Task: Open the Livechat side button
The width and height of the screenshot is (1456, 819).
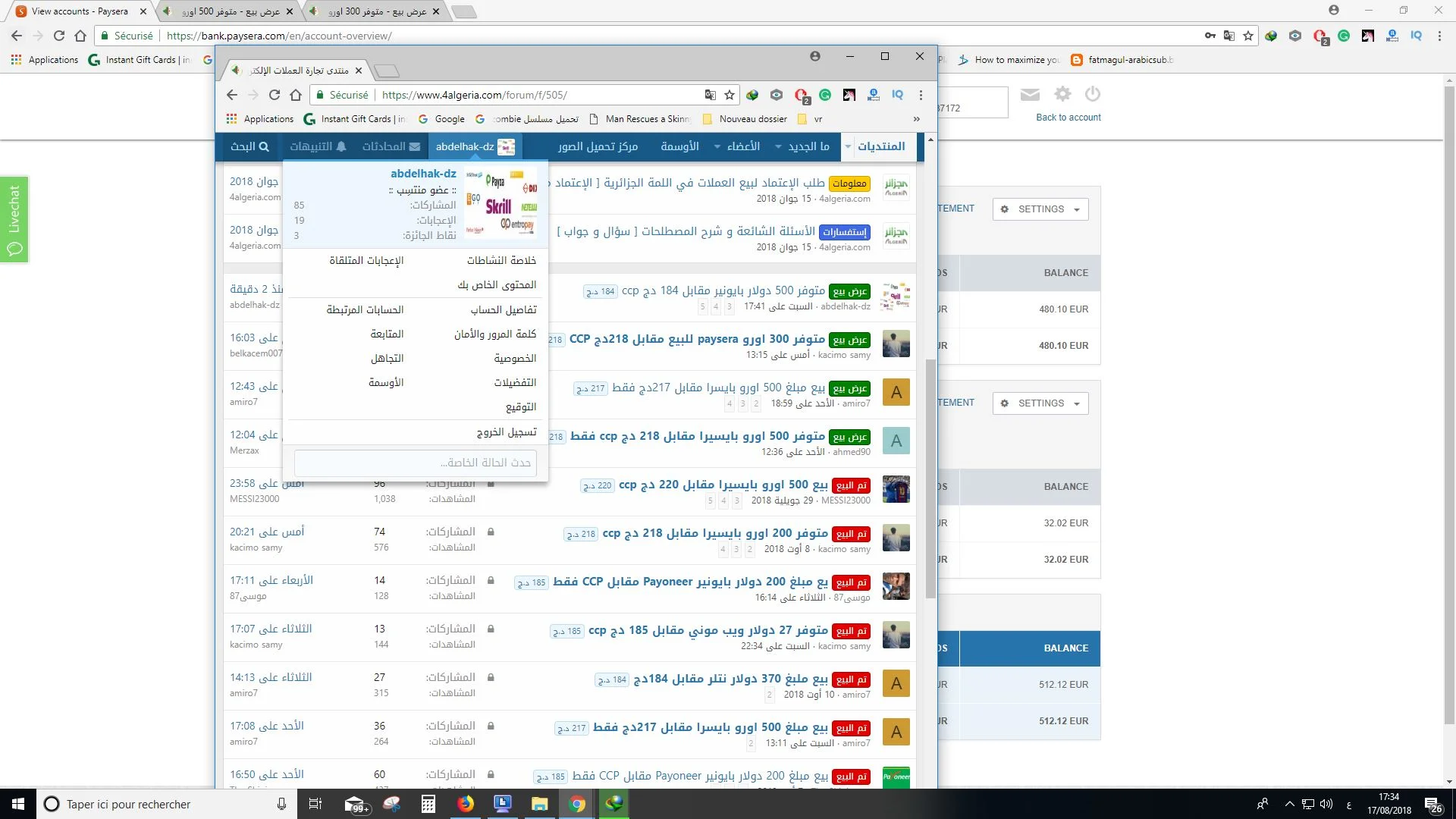Action: (14, 219)
